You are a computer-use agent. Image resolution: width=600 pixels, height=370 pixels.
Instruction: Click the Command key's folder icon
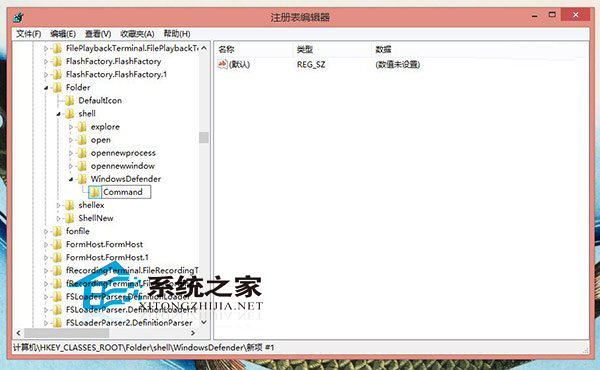(95, 192)
